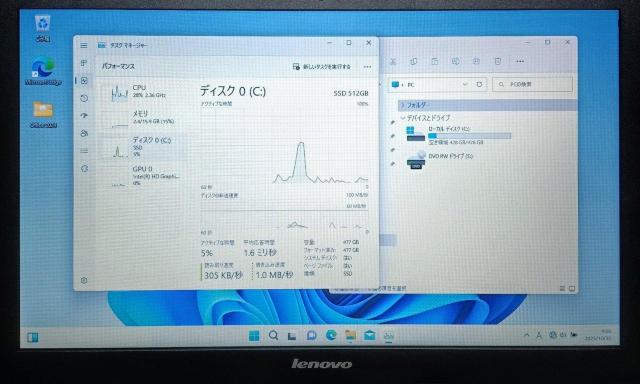This screenshot has width=640, height=384.
Task: Open Chat from the taskbar
Action: (x=311, y=336)
